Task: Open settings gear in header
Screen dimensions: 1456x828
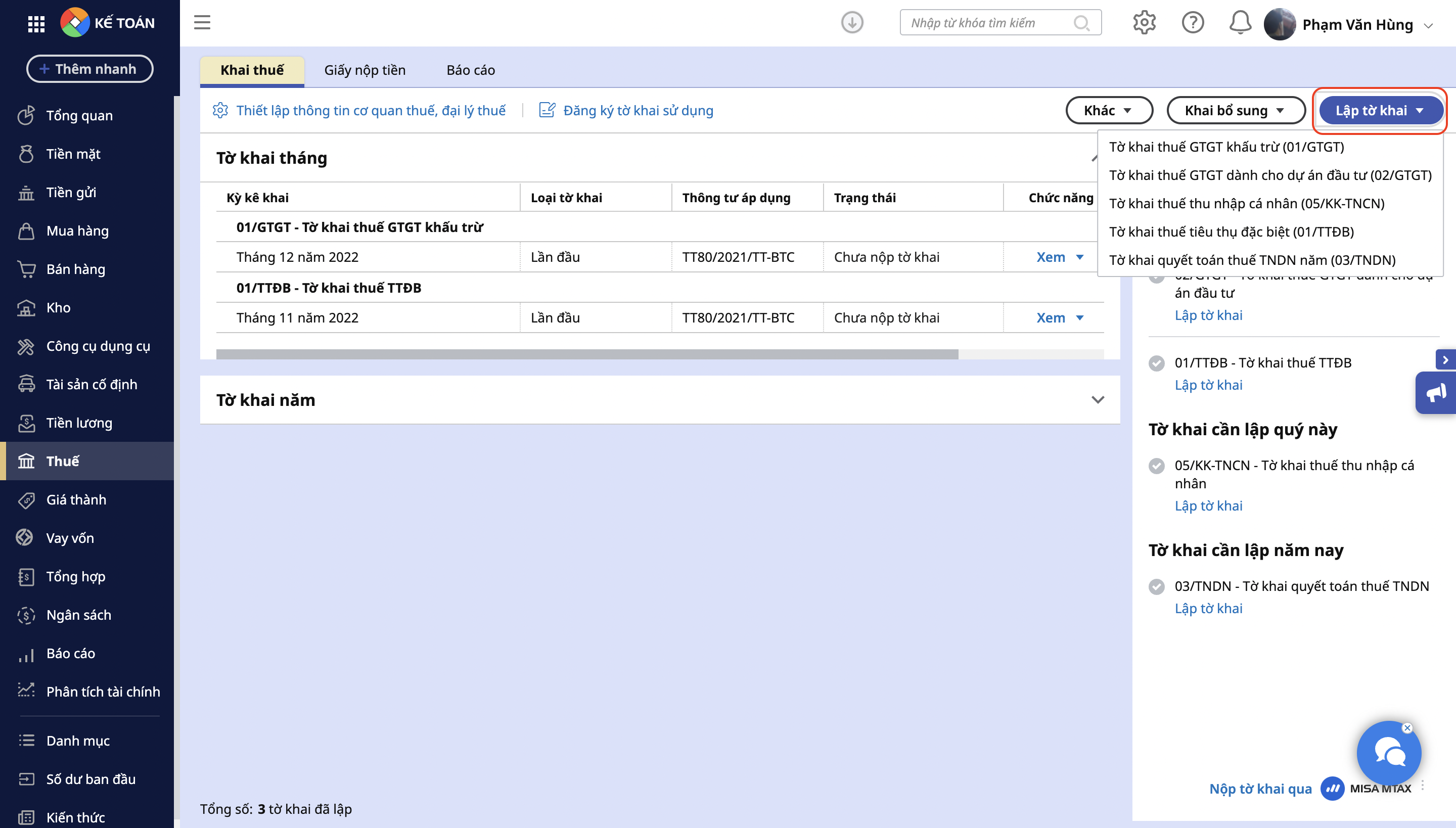Action: click(x=1144, y=23)
